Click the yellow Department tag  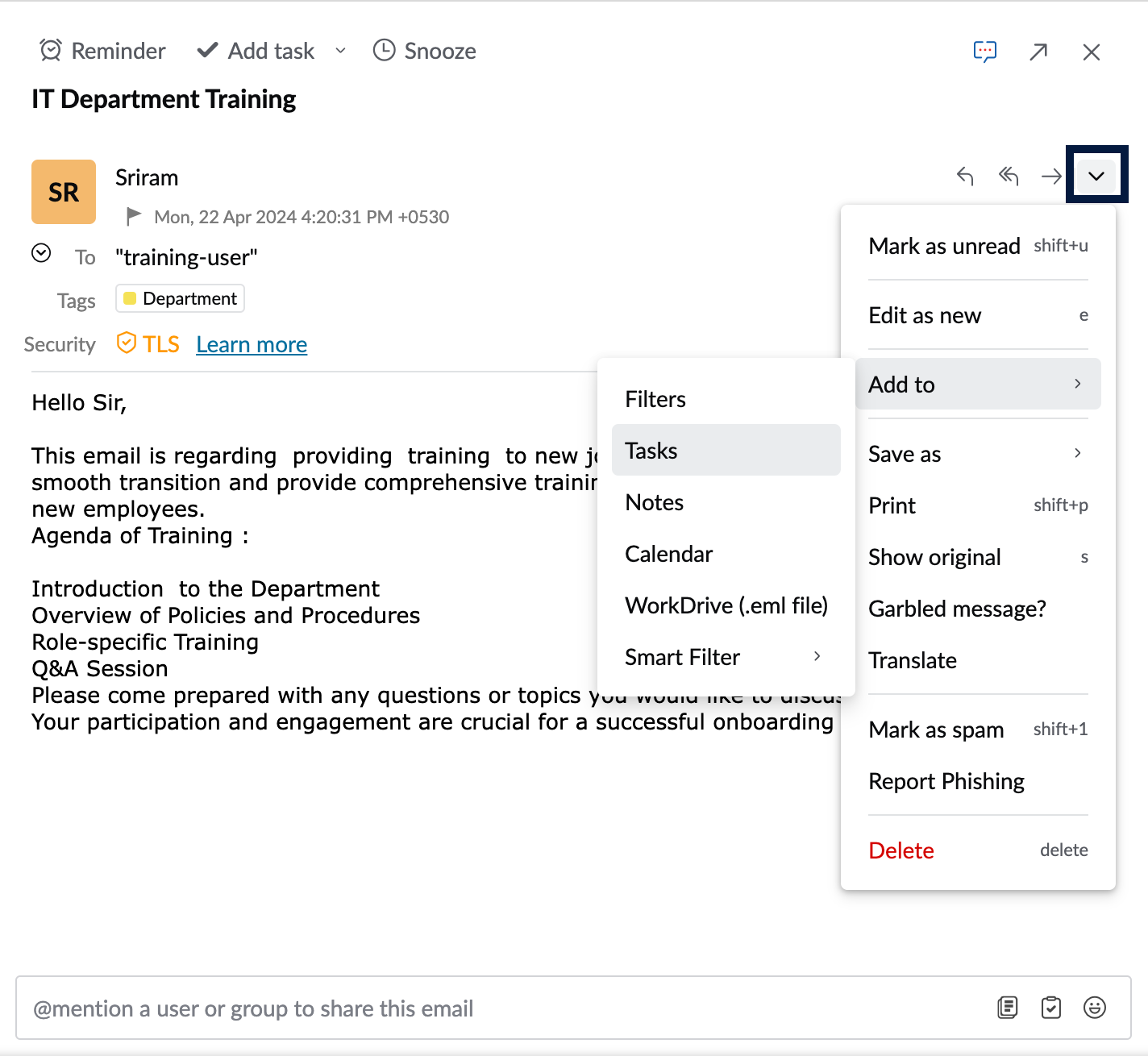(181, 299)
